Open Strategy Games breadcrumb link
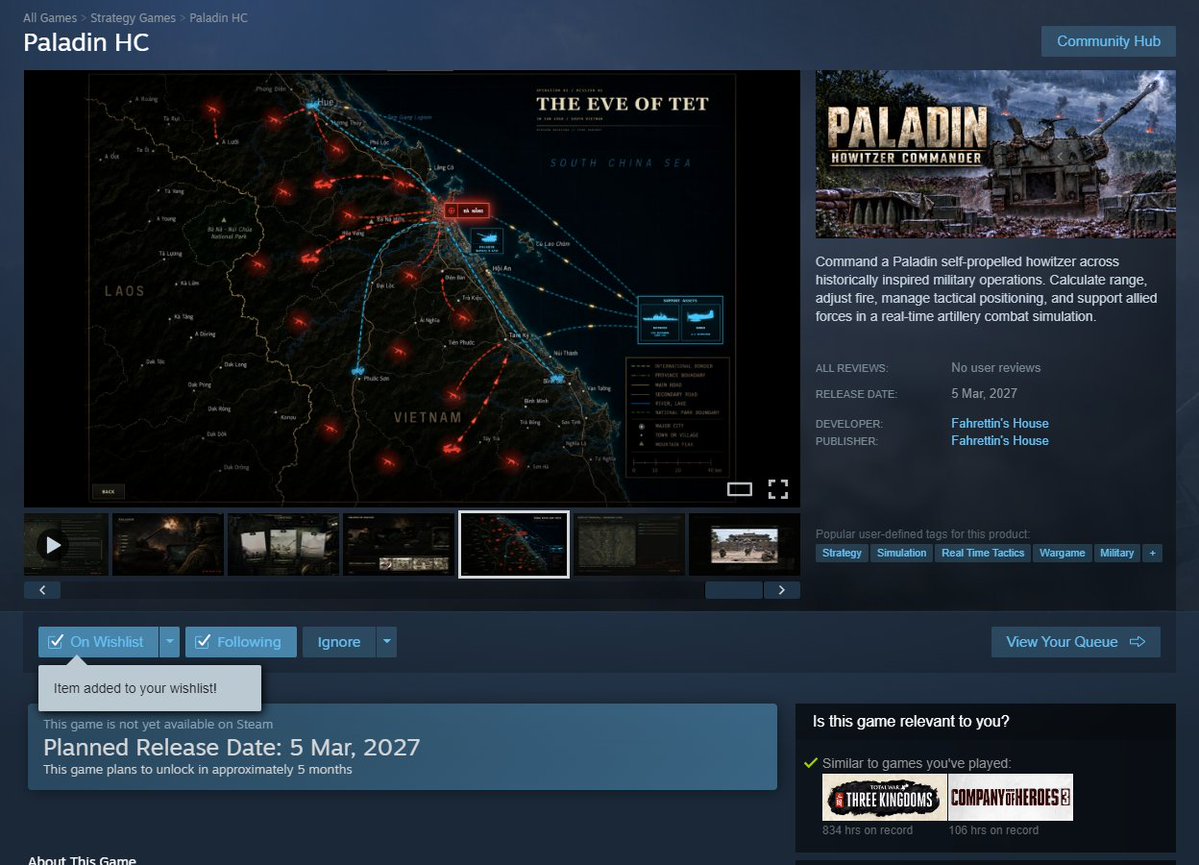This screenshot has width=1199, height=865. pos(133,18)
